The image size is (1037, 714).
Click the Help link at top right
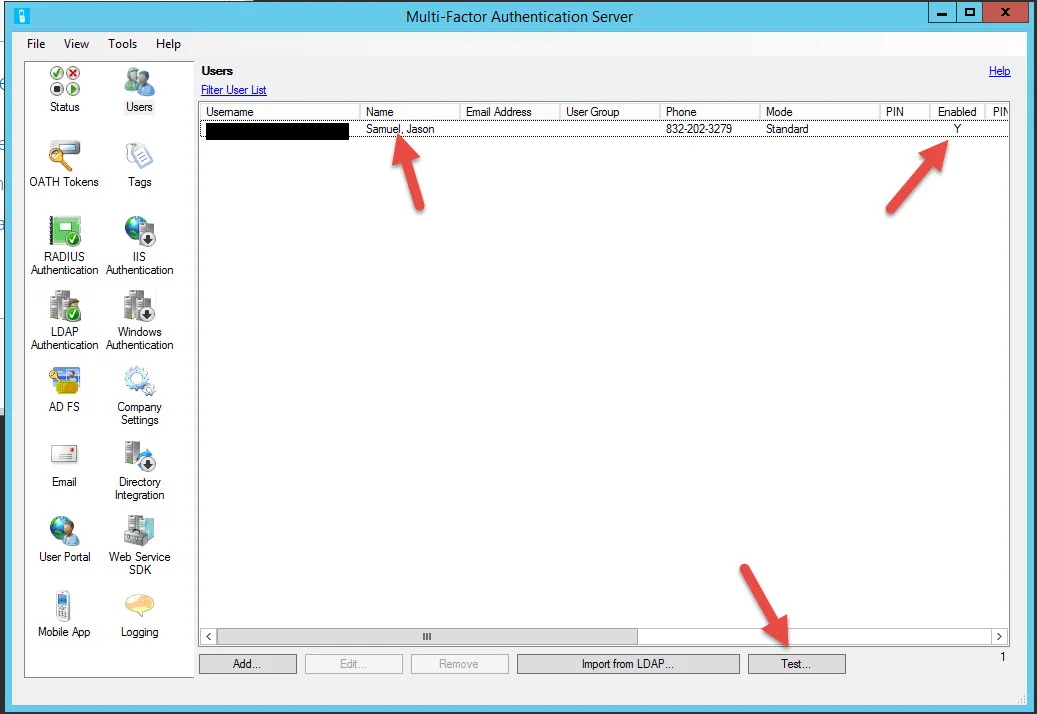click(x=999, y=71)
